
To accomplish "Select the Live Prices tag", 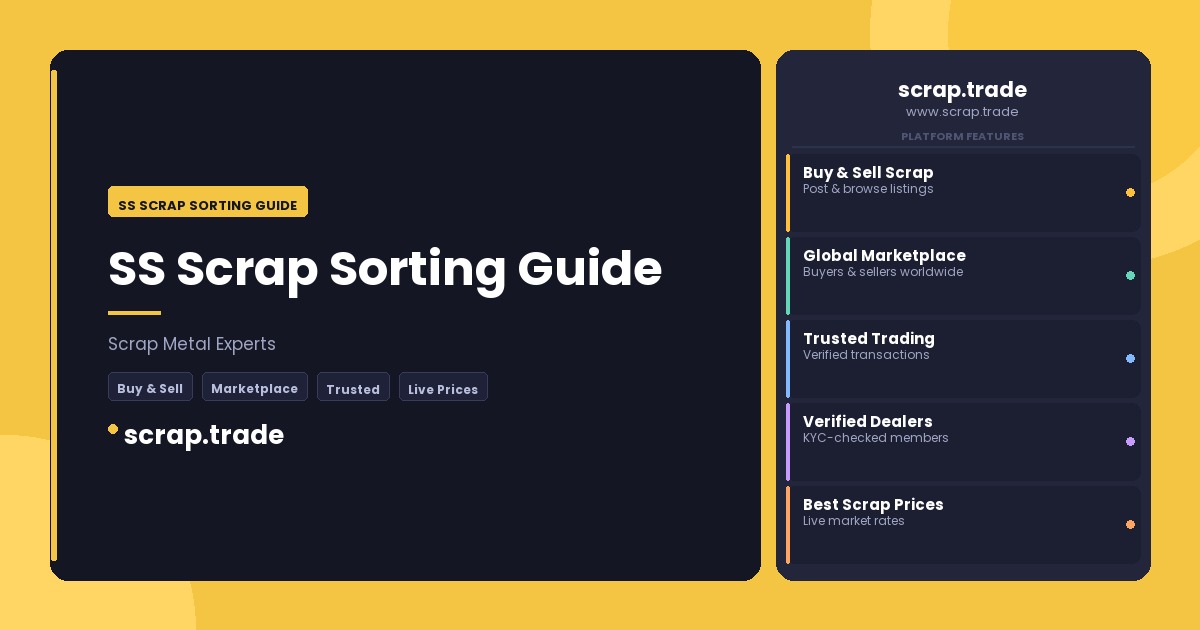I will coord(443,387).
